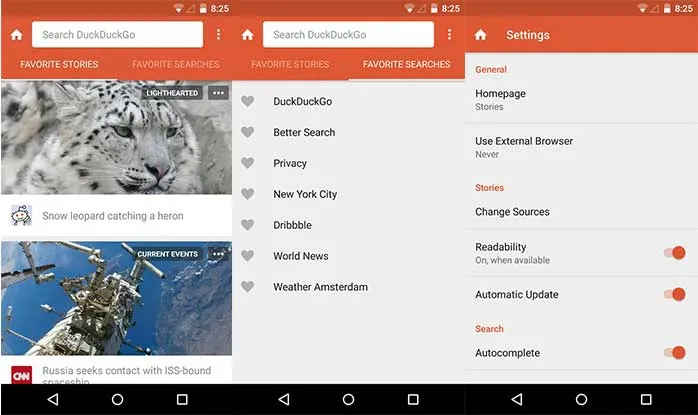This screenshot has height=415, width=698.
Task: Select the World News favorite search
Action: pyautogui.click(x=300, y=256)
